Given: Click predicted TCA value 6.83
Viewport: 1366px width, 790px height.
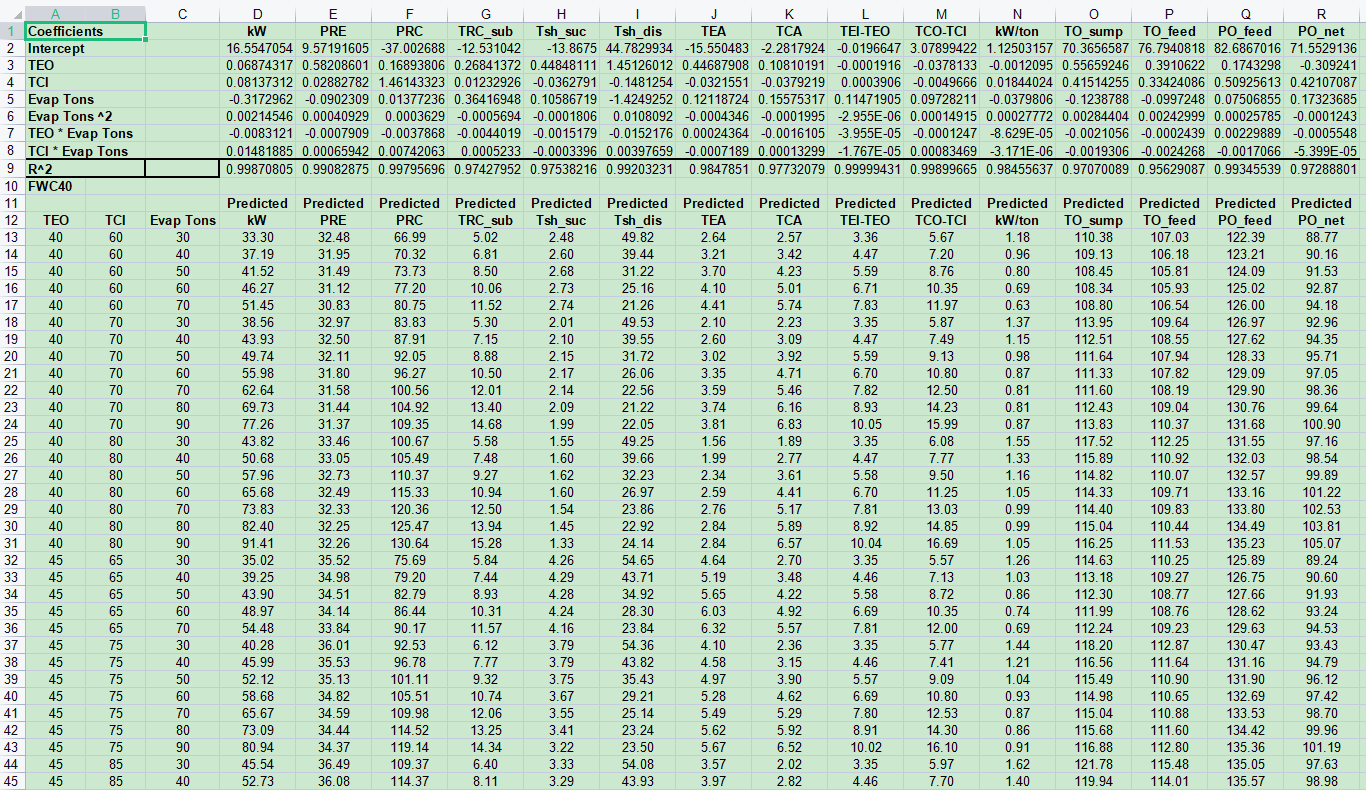Looking at the screenshot, I should 789,424.
